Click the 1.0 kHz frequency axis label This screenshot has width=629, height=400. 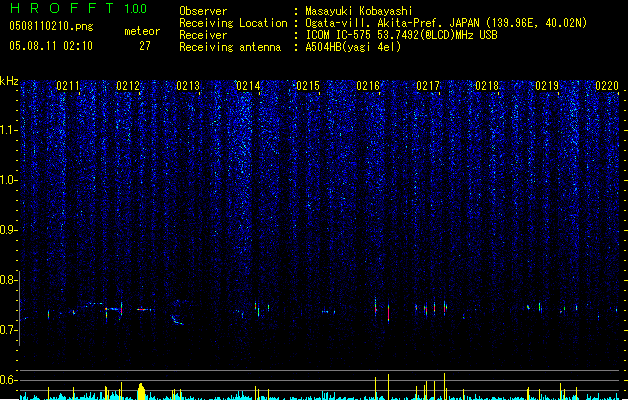(8, 180)
